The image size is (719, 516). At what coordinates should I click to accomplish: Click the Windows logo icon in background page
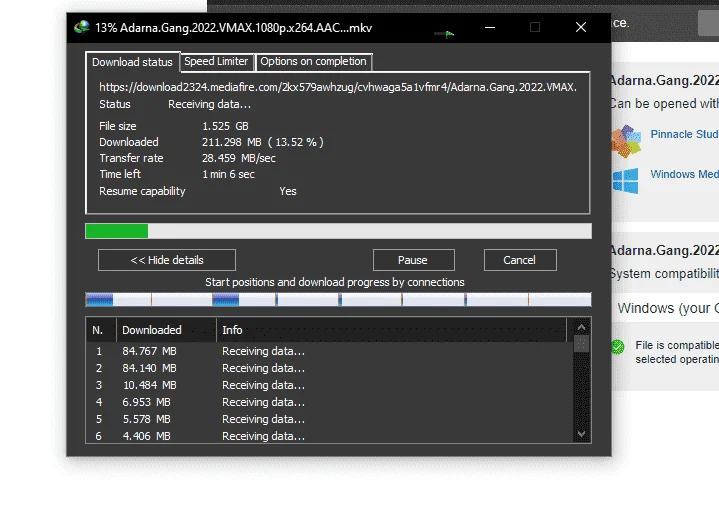pyautogui.click(x=626, y=181)
